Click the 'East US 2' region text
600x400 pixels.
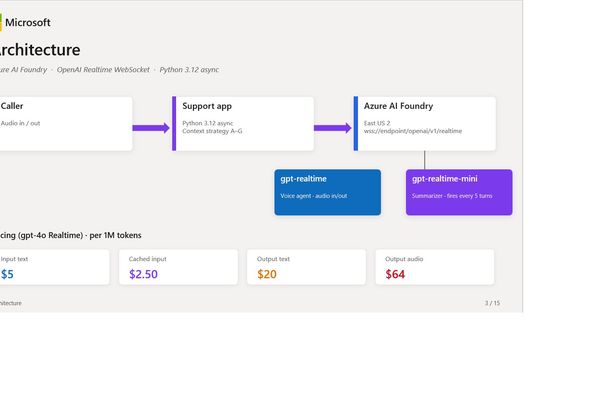377,123
